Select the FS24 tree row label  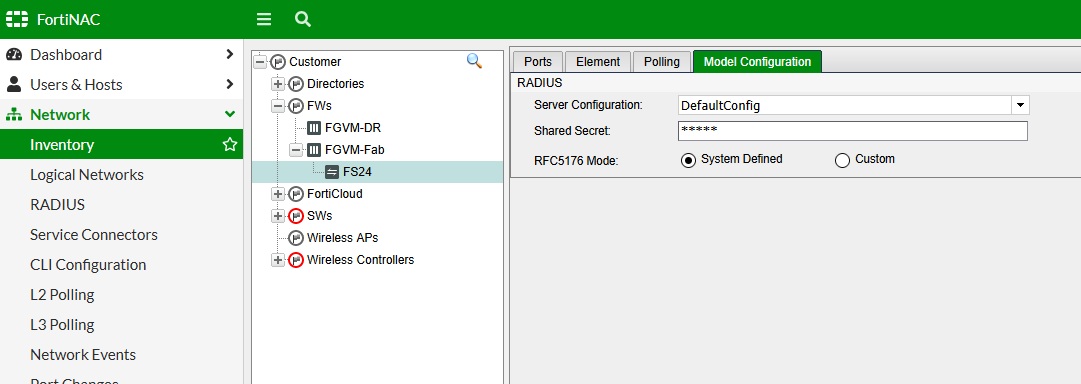click(357, 172)
